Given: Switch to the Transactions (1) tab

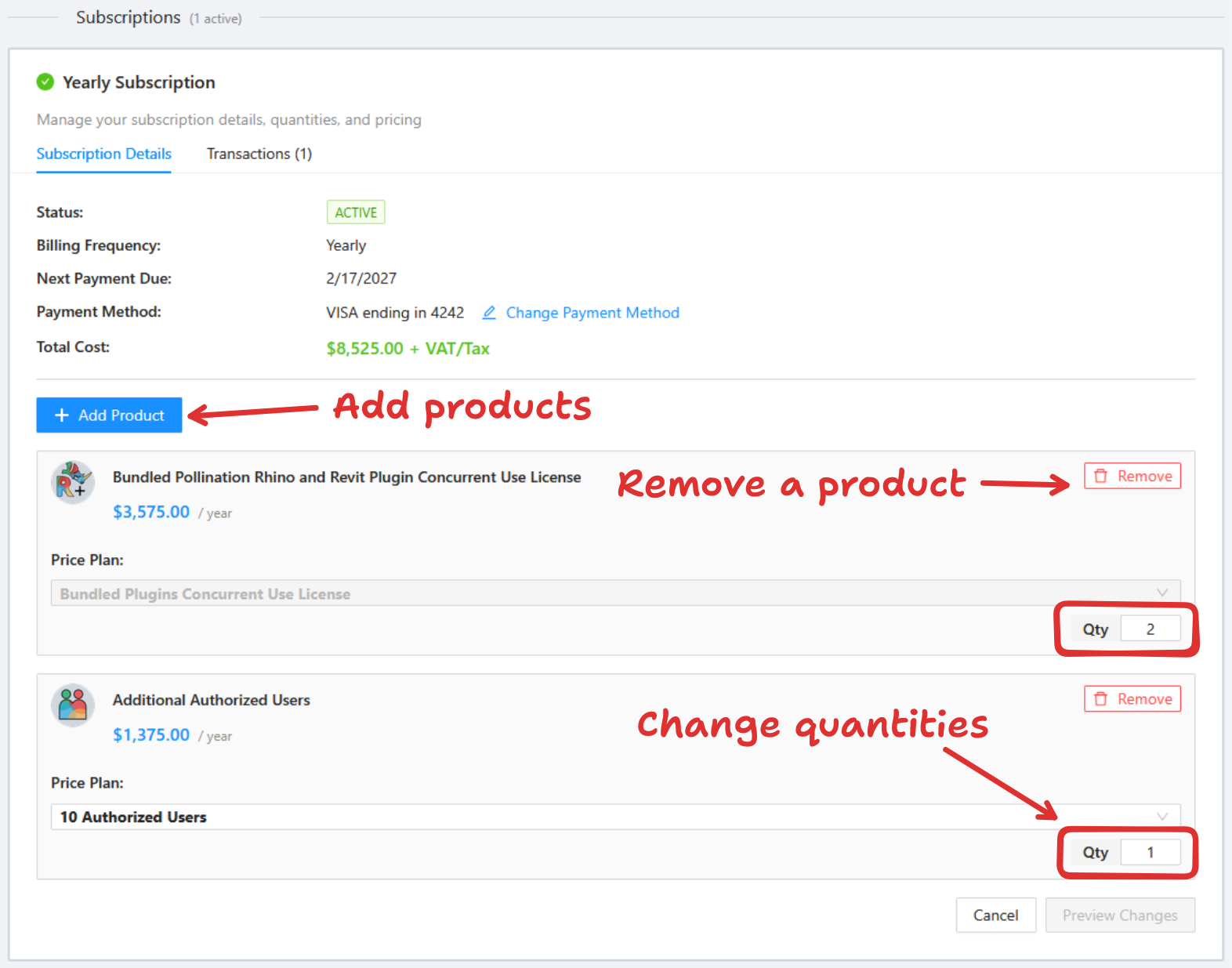Looking at the screenshot, I should tap(259, 154).
